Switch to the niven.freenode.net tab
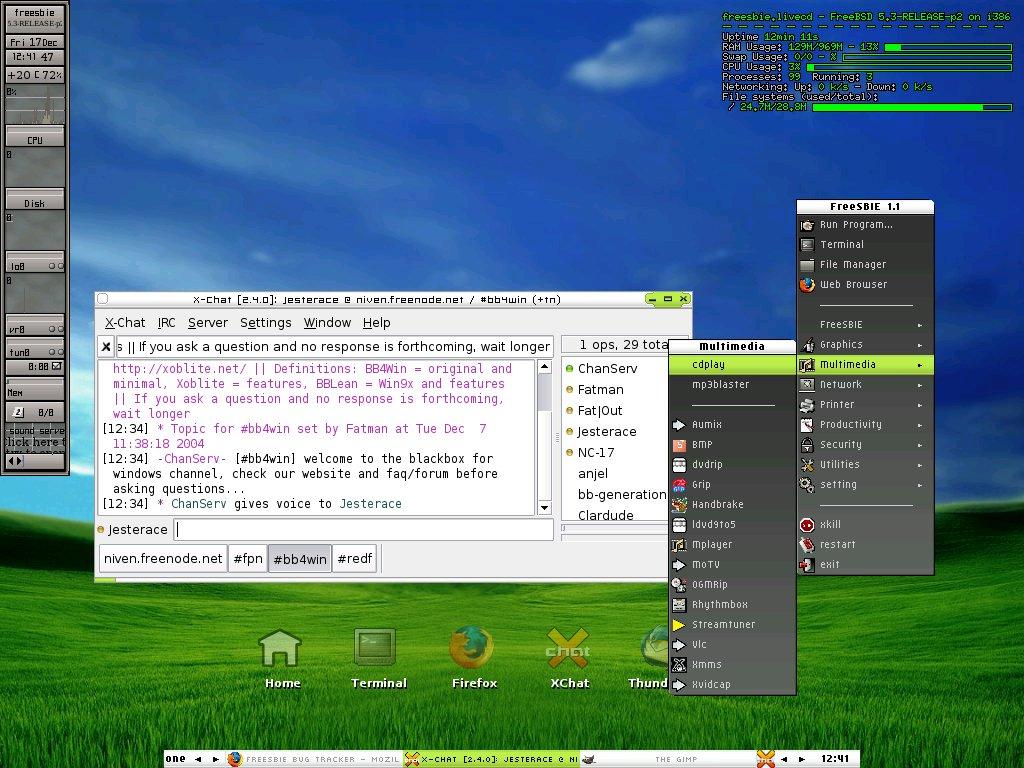 pos(163,559)
